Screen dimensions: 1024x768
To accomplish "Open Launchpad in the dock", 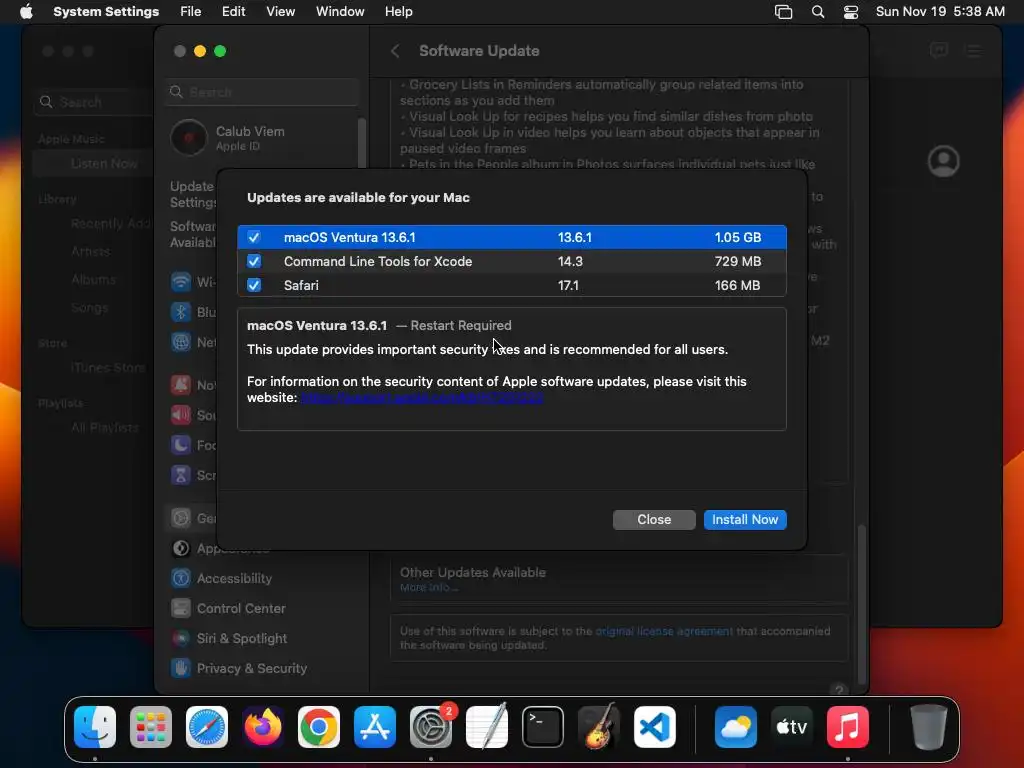I will [x=151, y=727].
